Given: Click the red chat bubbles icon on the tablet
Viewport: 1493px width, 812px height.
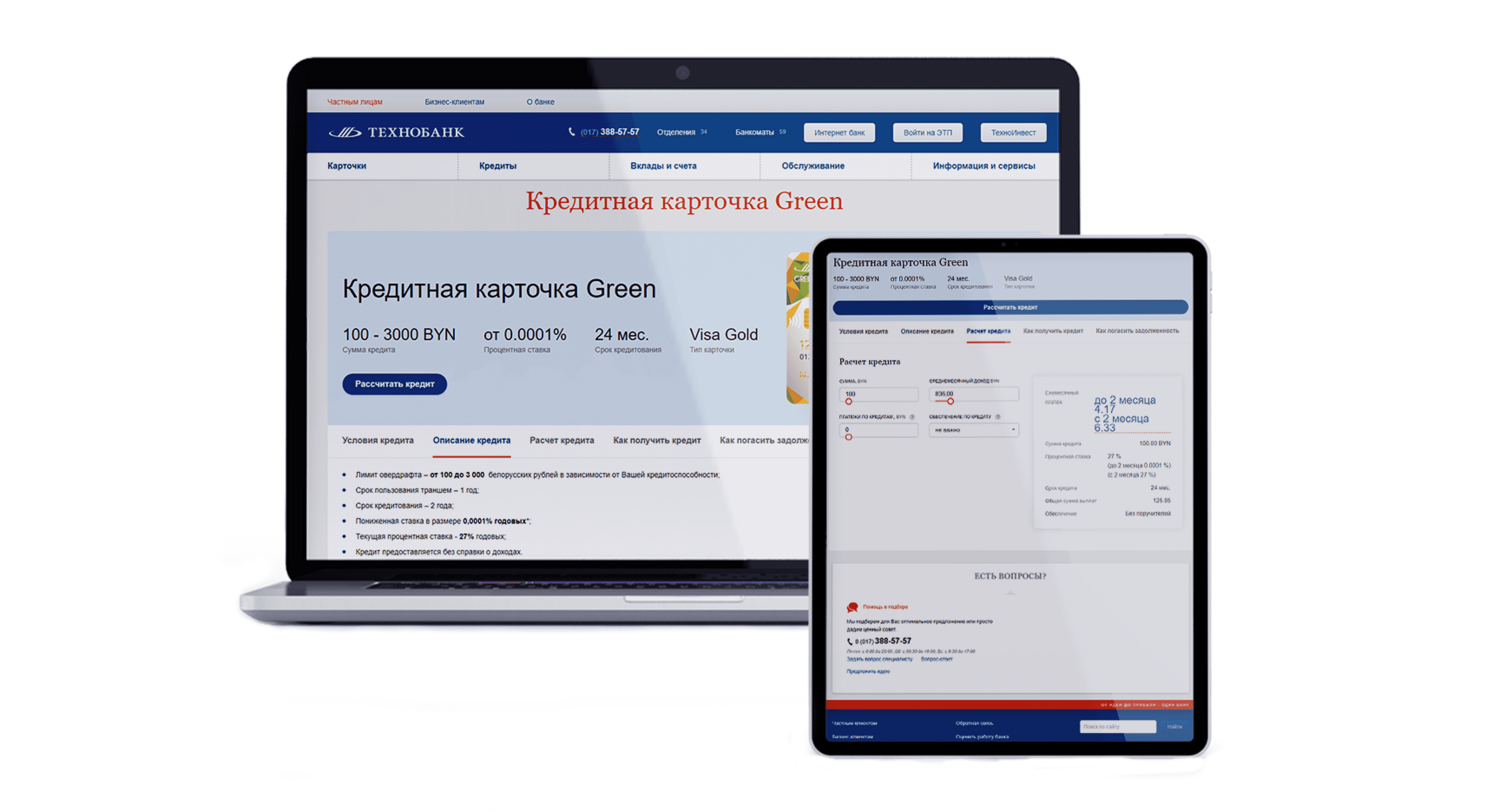Looking at the screenshot, I should (x=852, y=607).
